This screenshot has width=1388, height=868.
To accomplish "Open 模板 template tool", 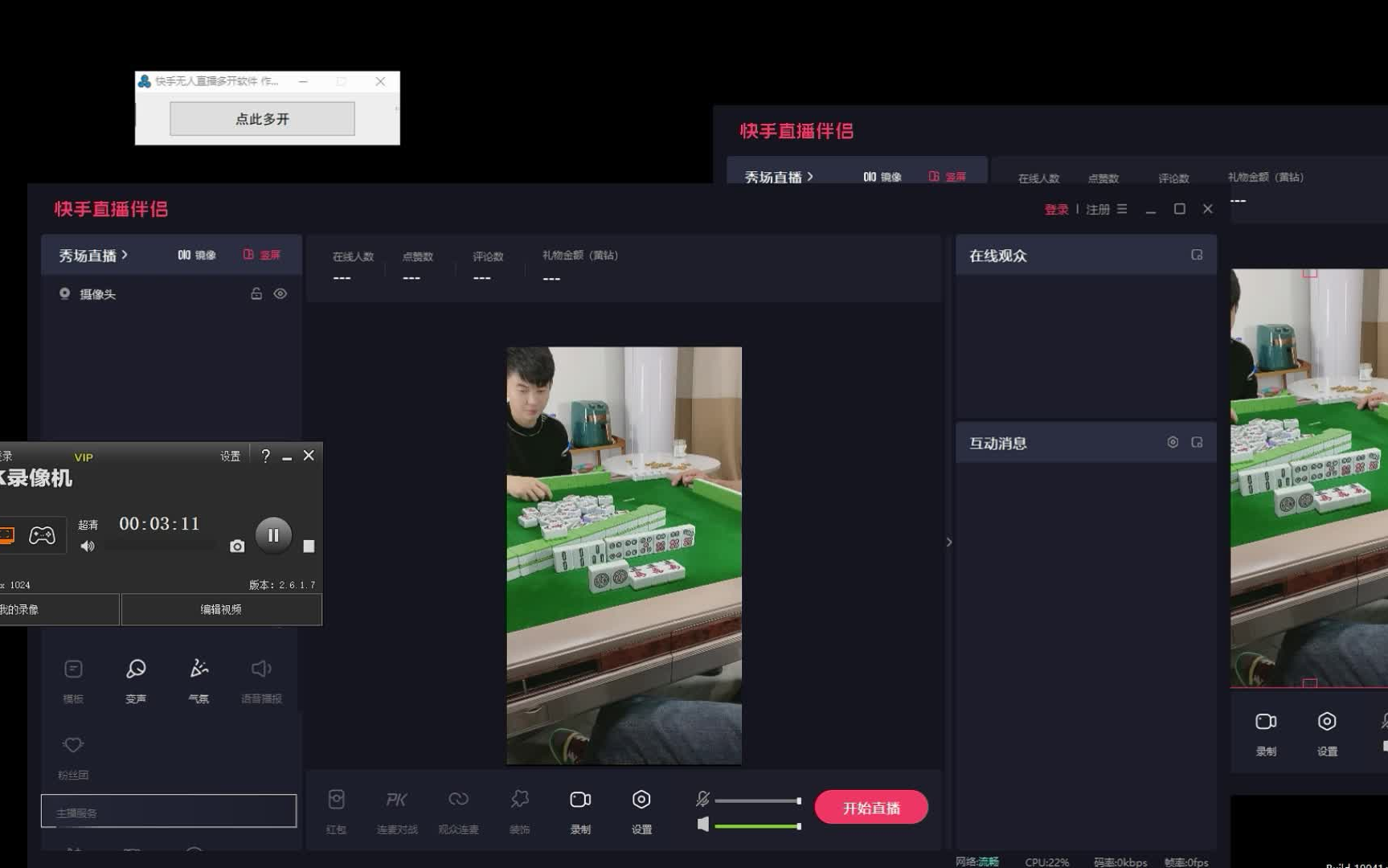I will [x=73, y=681].
